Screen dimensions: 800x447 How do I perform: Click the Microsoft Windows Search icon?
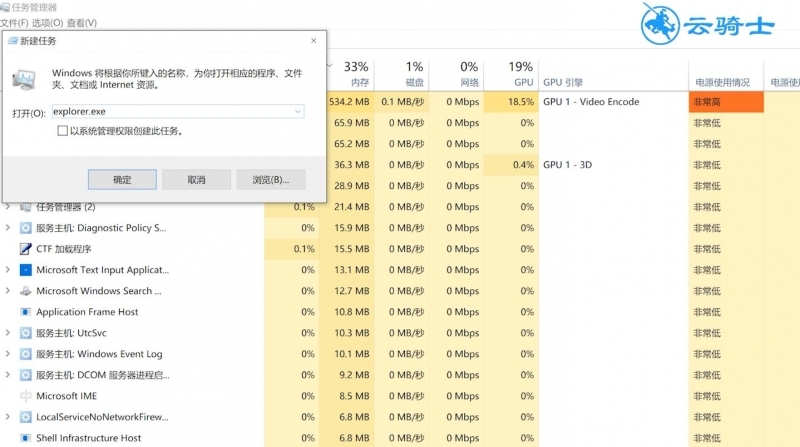[25, 291]
